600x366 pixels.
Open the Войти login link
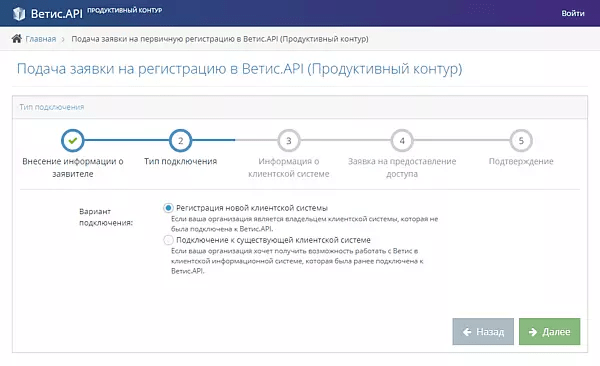pyautogui.click(x=573, y=13)
